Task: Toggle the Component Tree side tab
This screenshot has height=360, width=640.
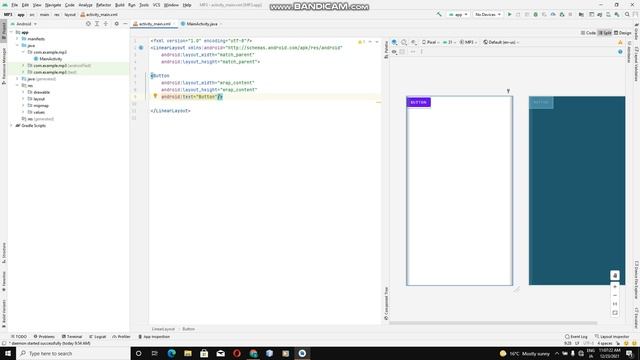Action: pos(386,303)
